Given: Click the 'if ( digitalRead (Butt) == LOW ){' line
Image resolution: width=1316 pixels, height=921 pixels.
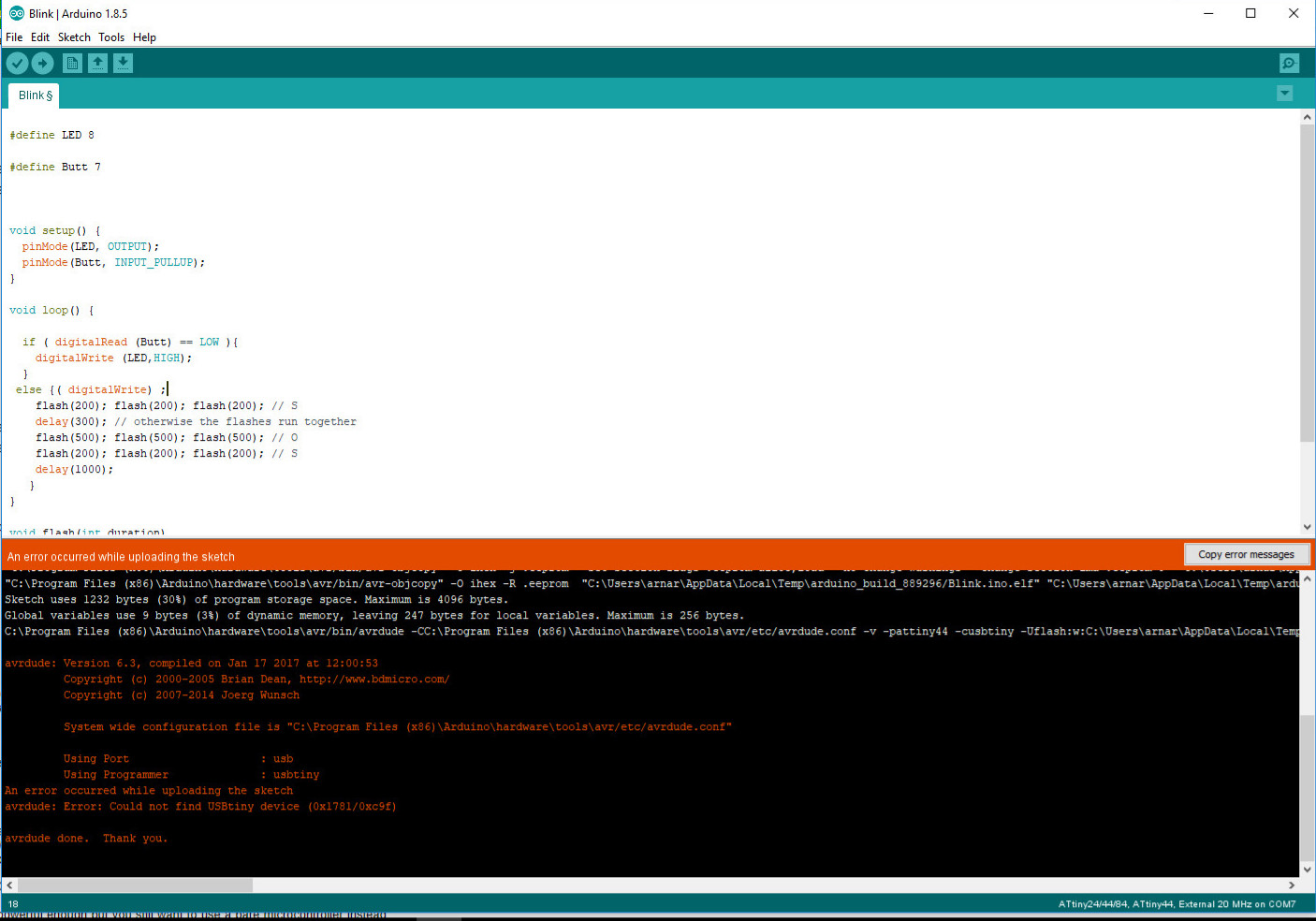Looking at the screenshot, I should point(130,342).
